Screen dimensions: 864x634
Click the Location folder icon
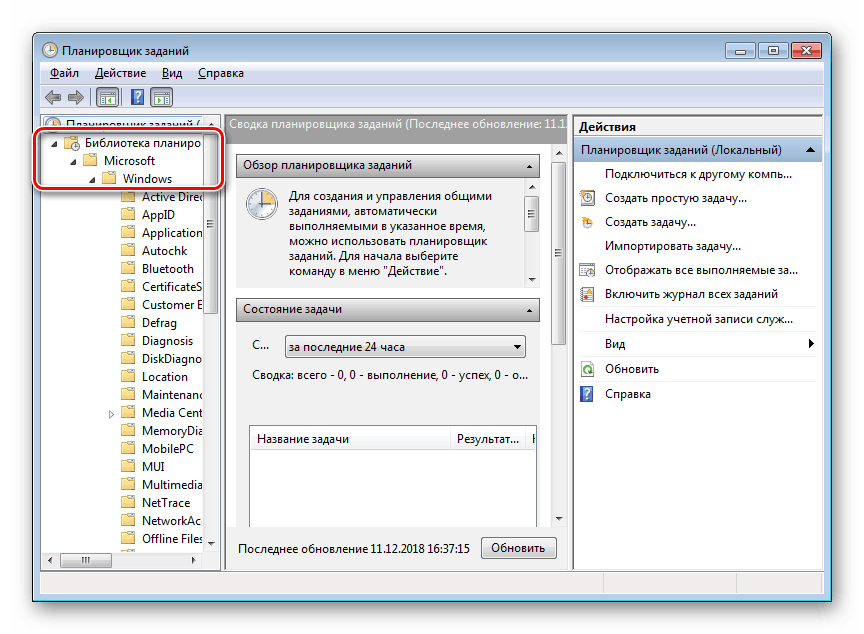click(x=128, y=376)
